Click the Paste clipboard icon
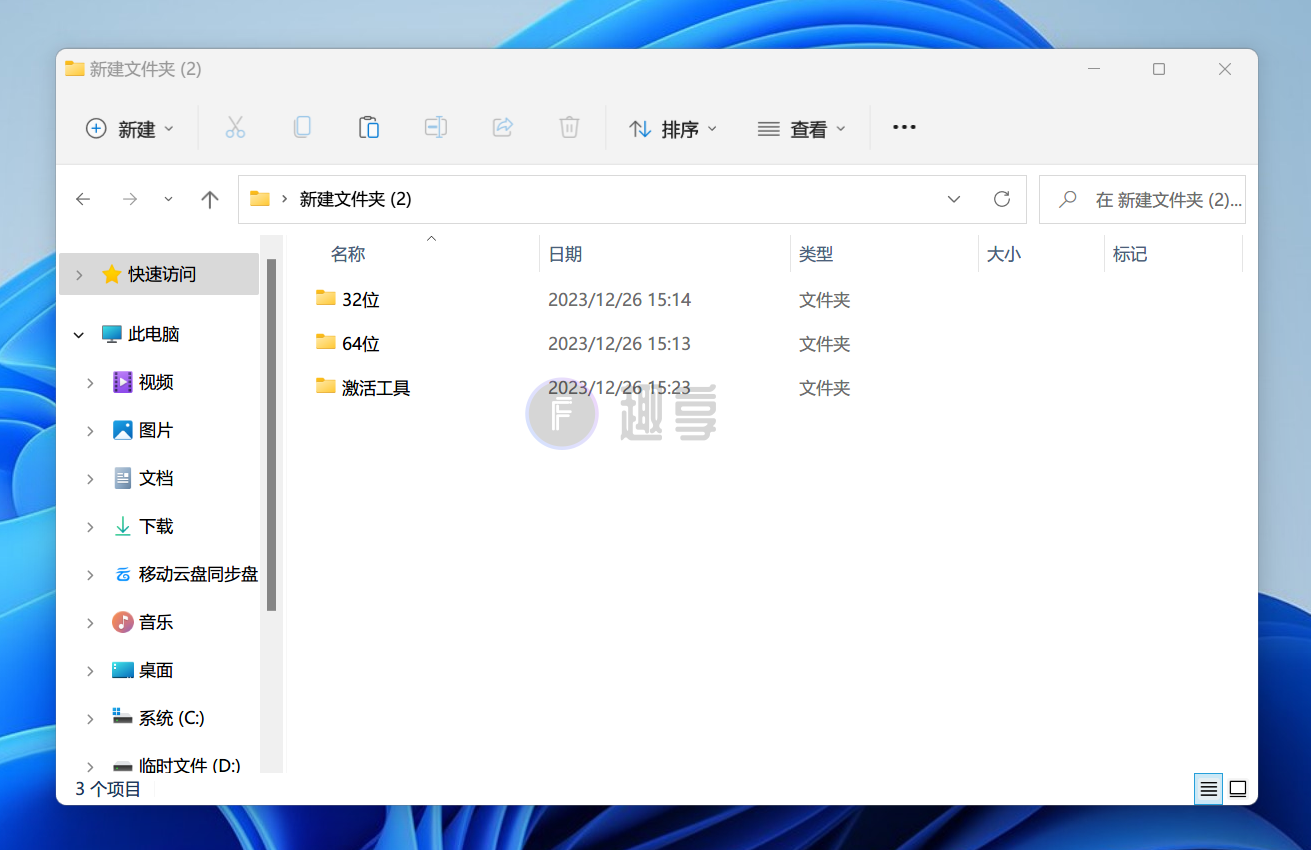This screenshot has width=1311, height=850. pyautogui.click(x=369, y=127)
